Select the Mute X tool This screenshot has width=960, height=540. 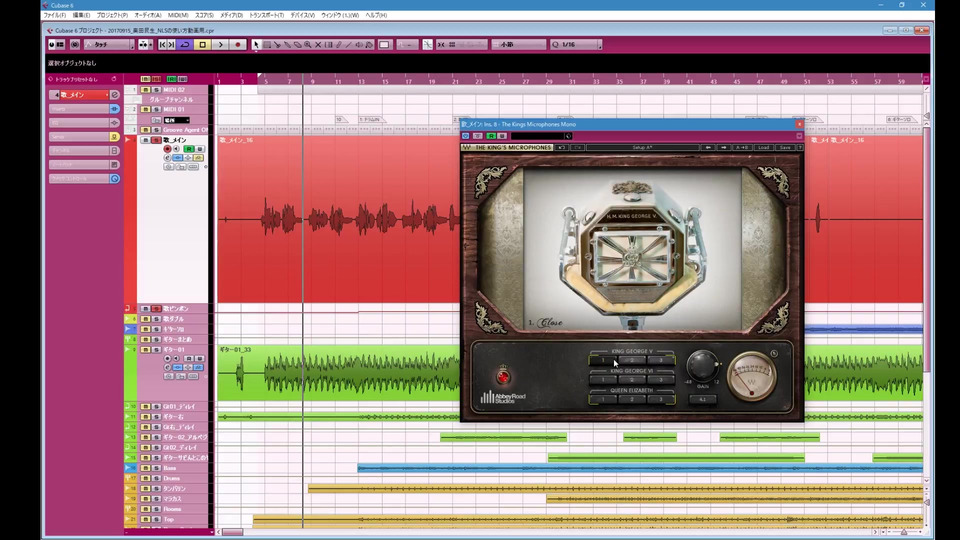point(318,45)
